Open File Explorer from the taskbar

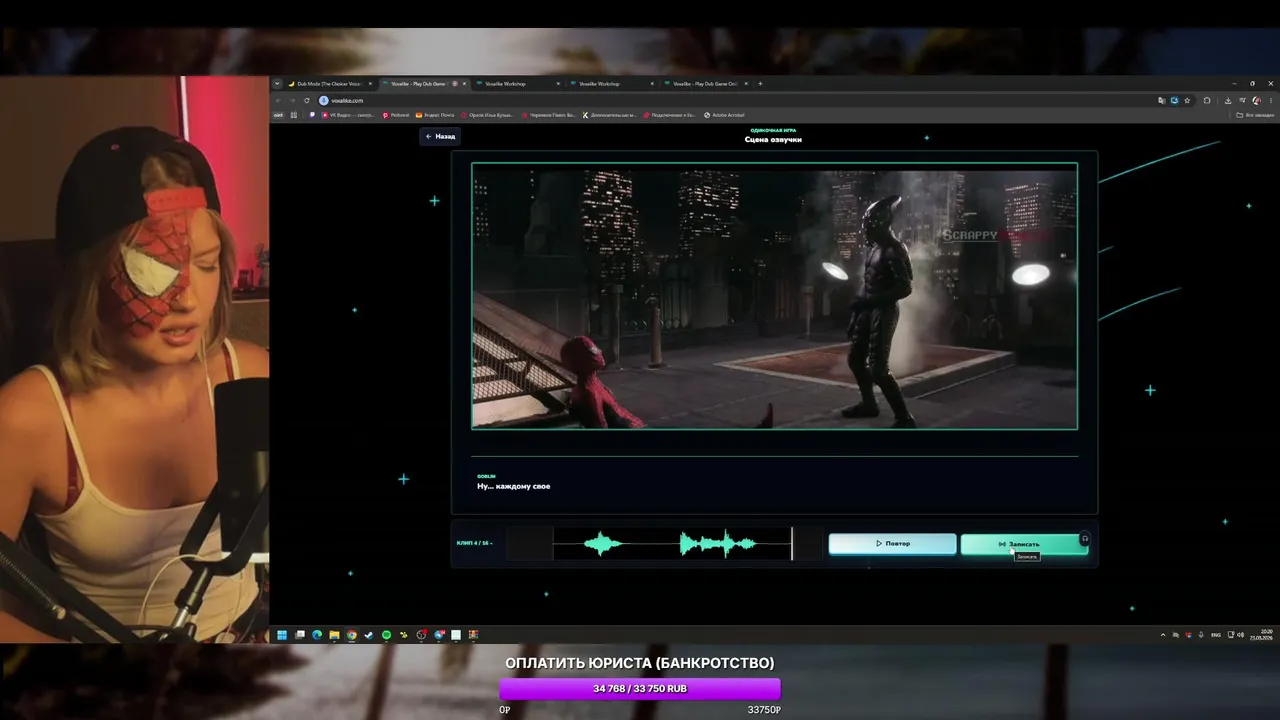[334, 635]
